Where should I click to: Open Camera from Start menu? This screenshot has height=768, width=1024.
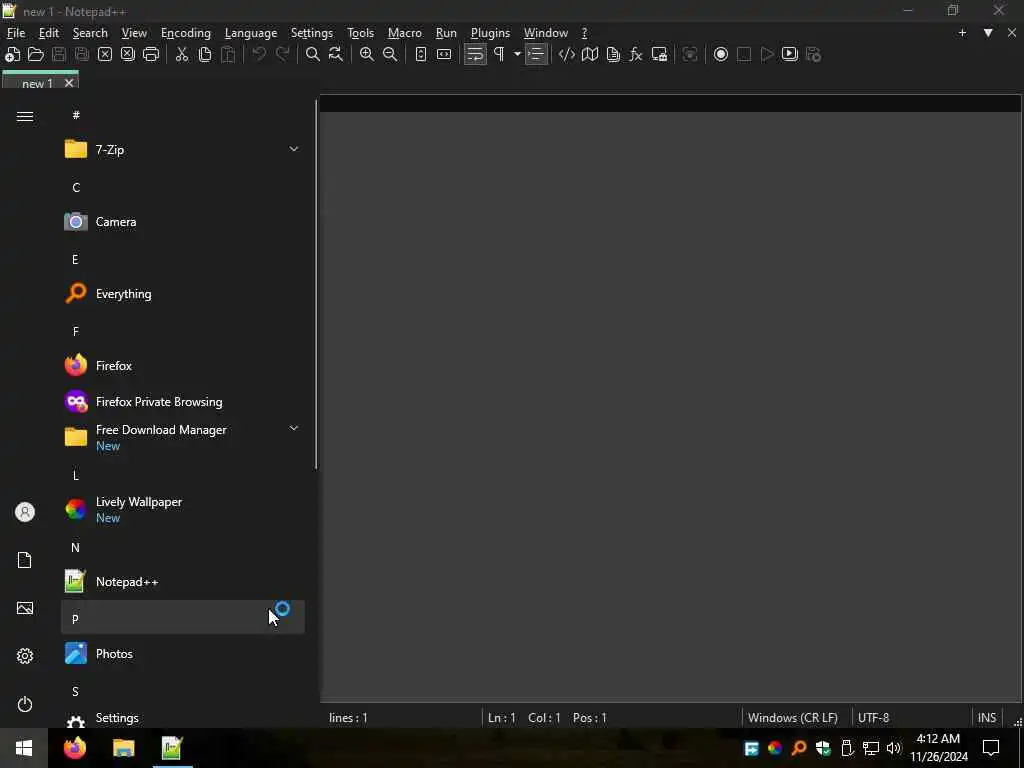[x=183, y=222]
